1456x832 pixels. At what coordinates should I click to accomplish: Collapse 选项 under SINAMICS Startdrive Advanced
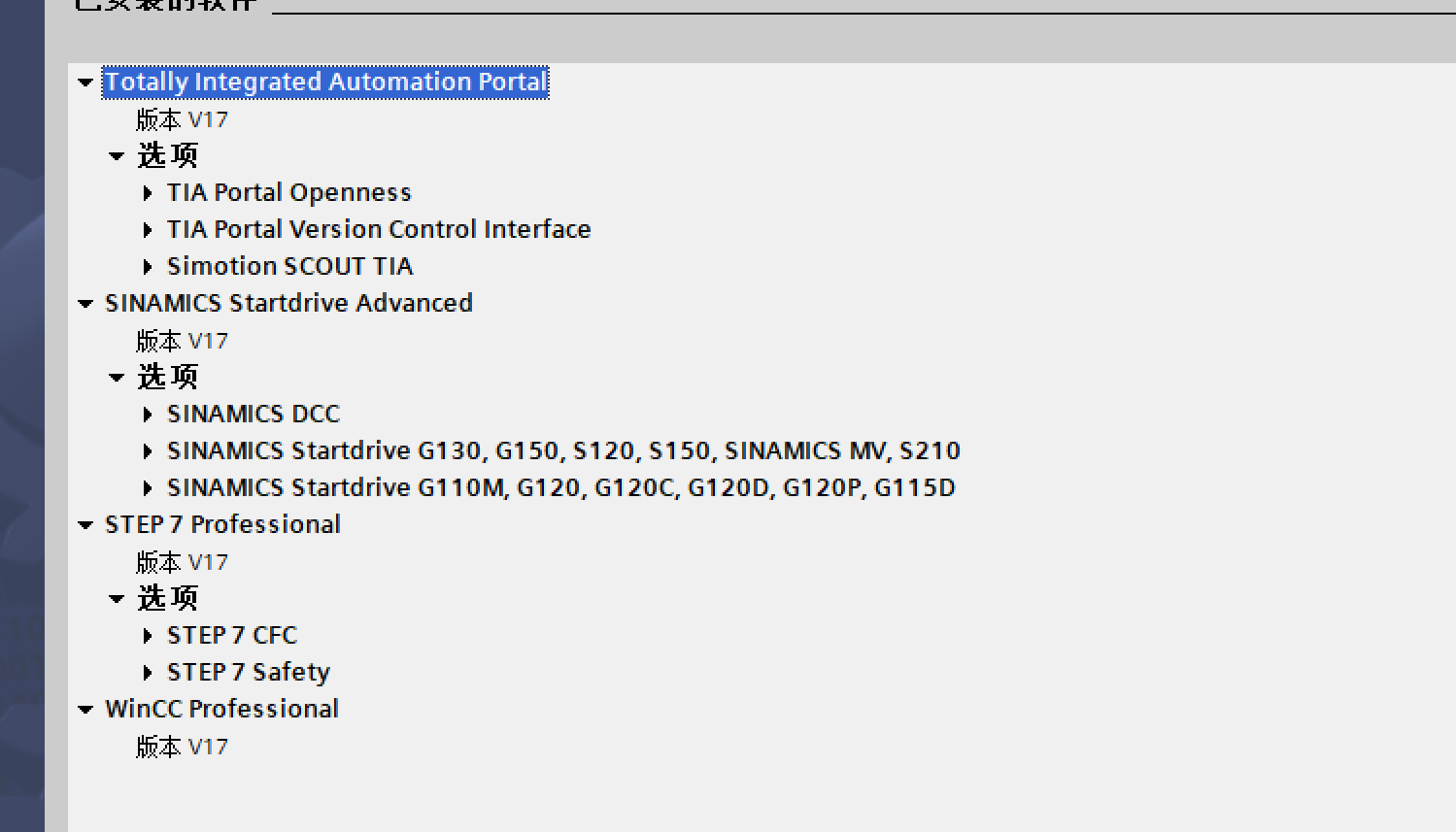coord(117,378)
